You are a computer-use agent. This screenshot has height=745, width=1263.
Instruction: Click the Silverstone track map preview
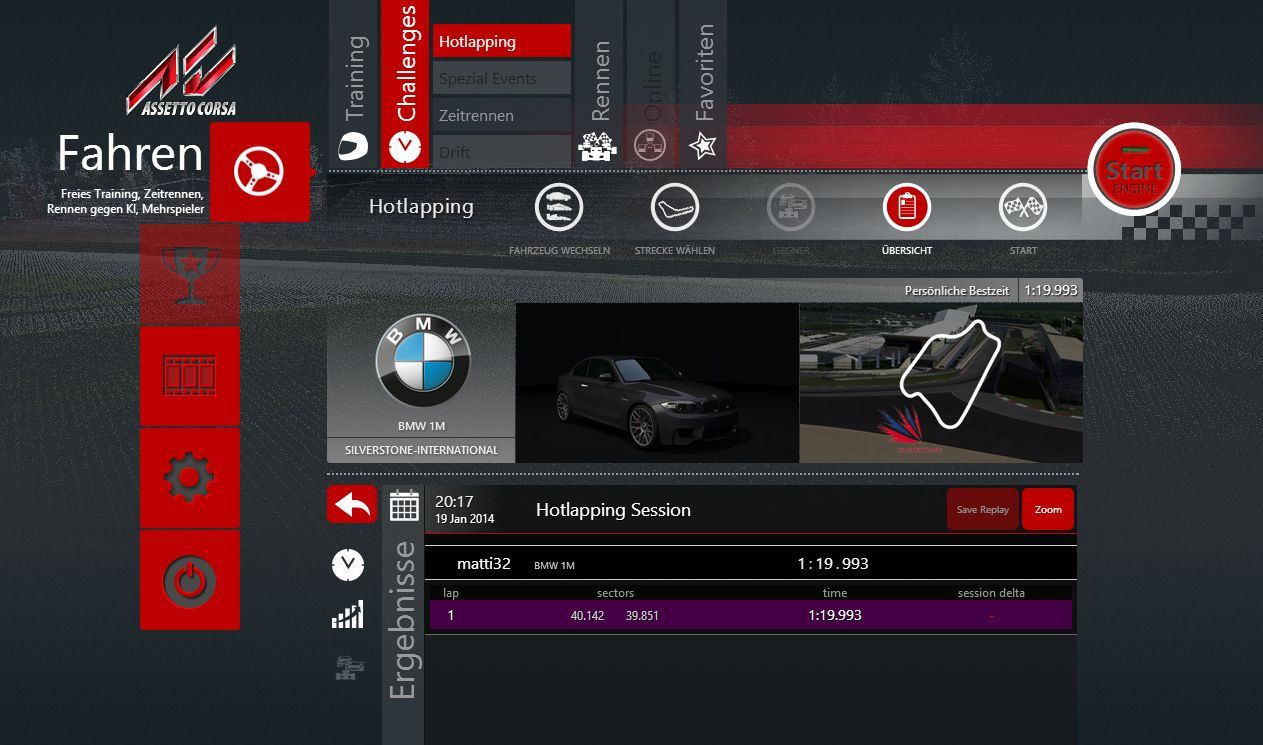(x=941, y=383)
